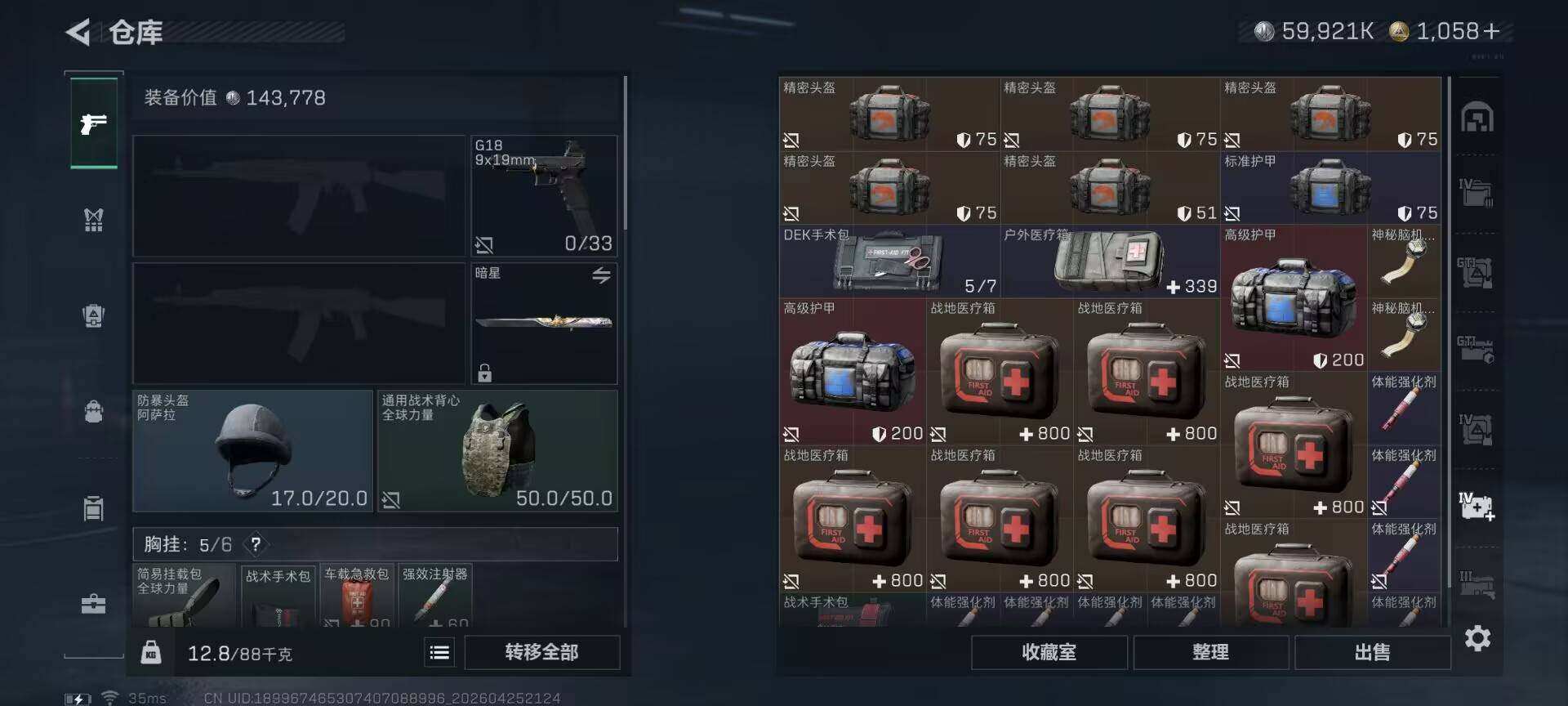Select the home storage tab icon on right

click(1477, 118)
